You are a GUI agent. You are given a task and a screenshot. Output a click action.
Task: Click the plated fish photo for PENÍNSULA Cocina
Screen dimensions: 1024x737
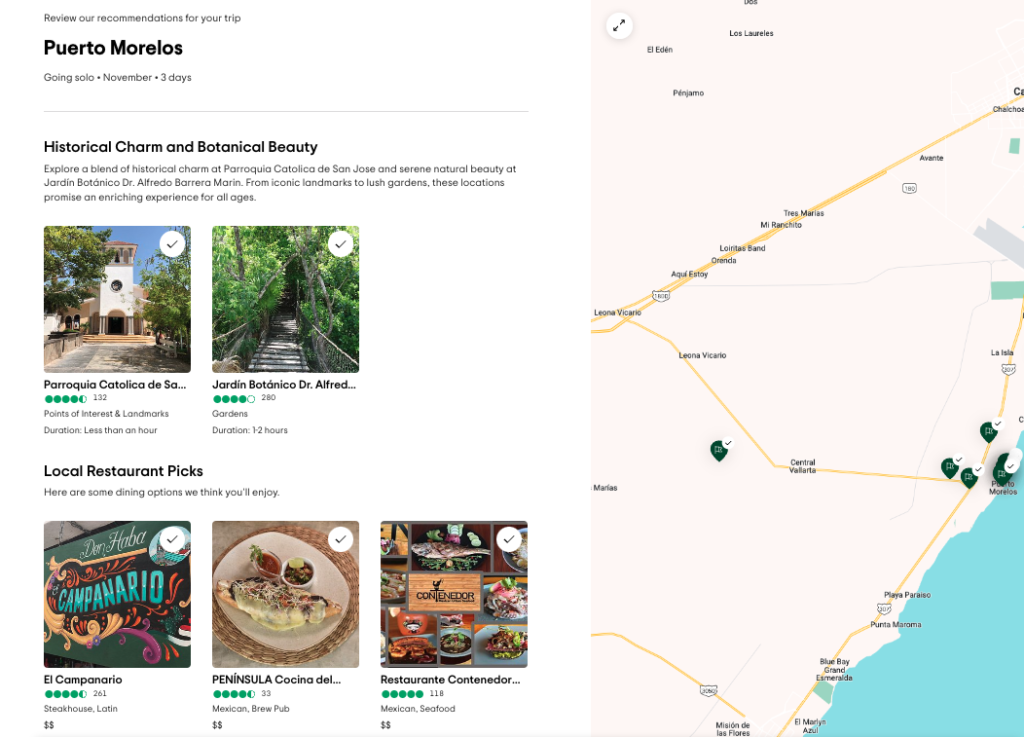285,594
